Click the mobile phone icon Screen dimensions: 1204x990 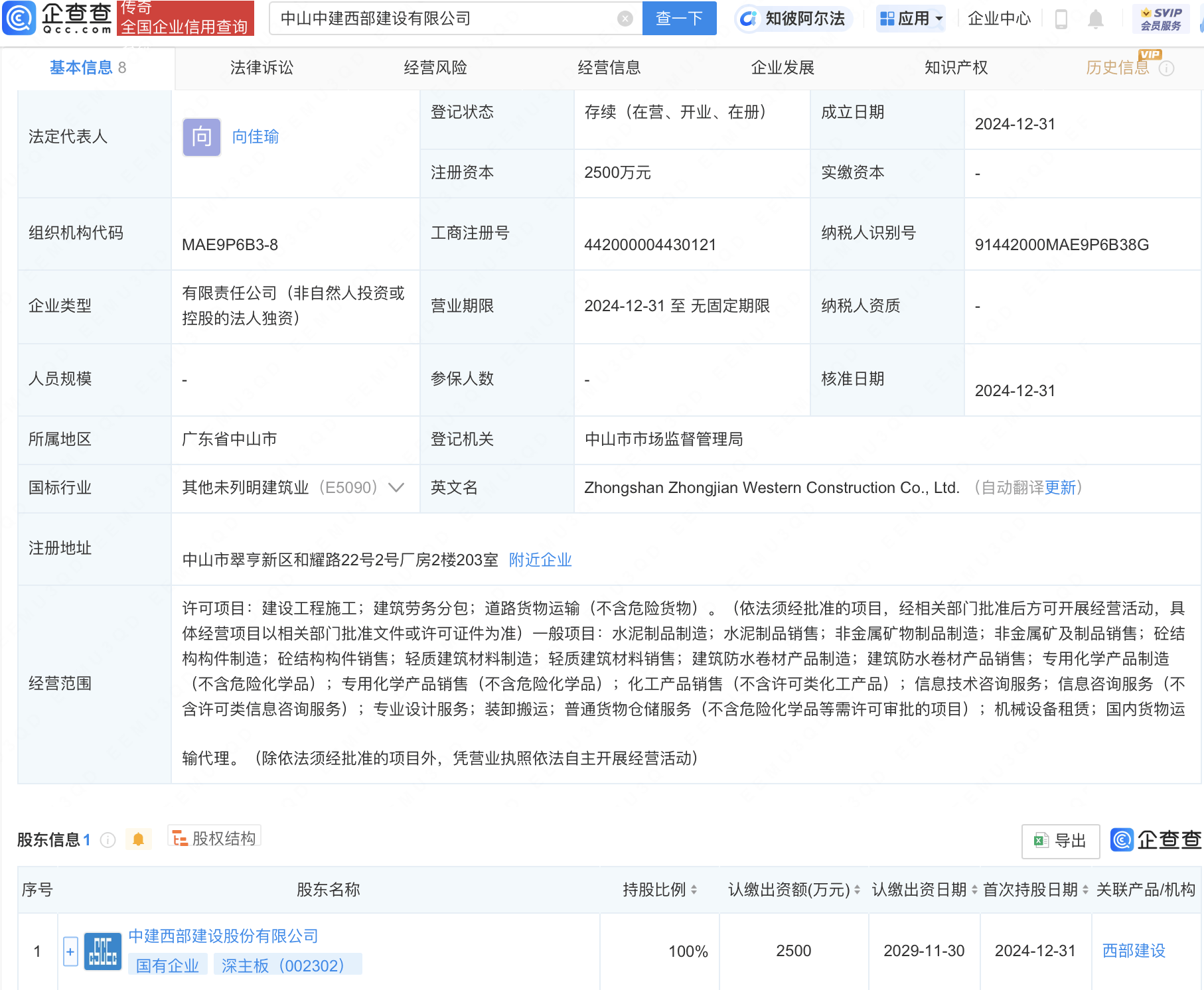[1061, 19]
